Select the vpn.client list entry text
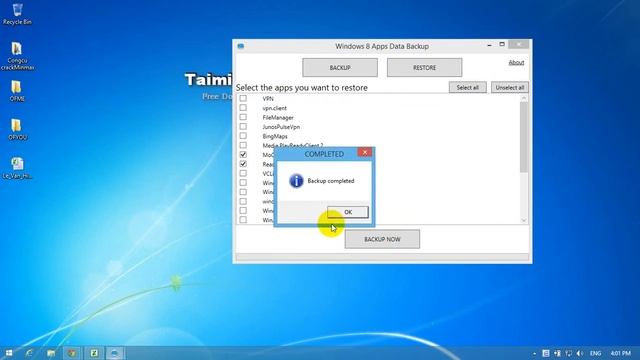The width and height of the screenshot is (640, 360). pos(274,108)
